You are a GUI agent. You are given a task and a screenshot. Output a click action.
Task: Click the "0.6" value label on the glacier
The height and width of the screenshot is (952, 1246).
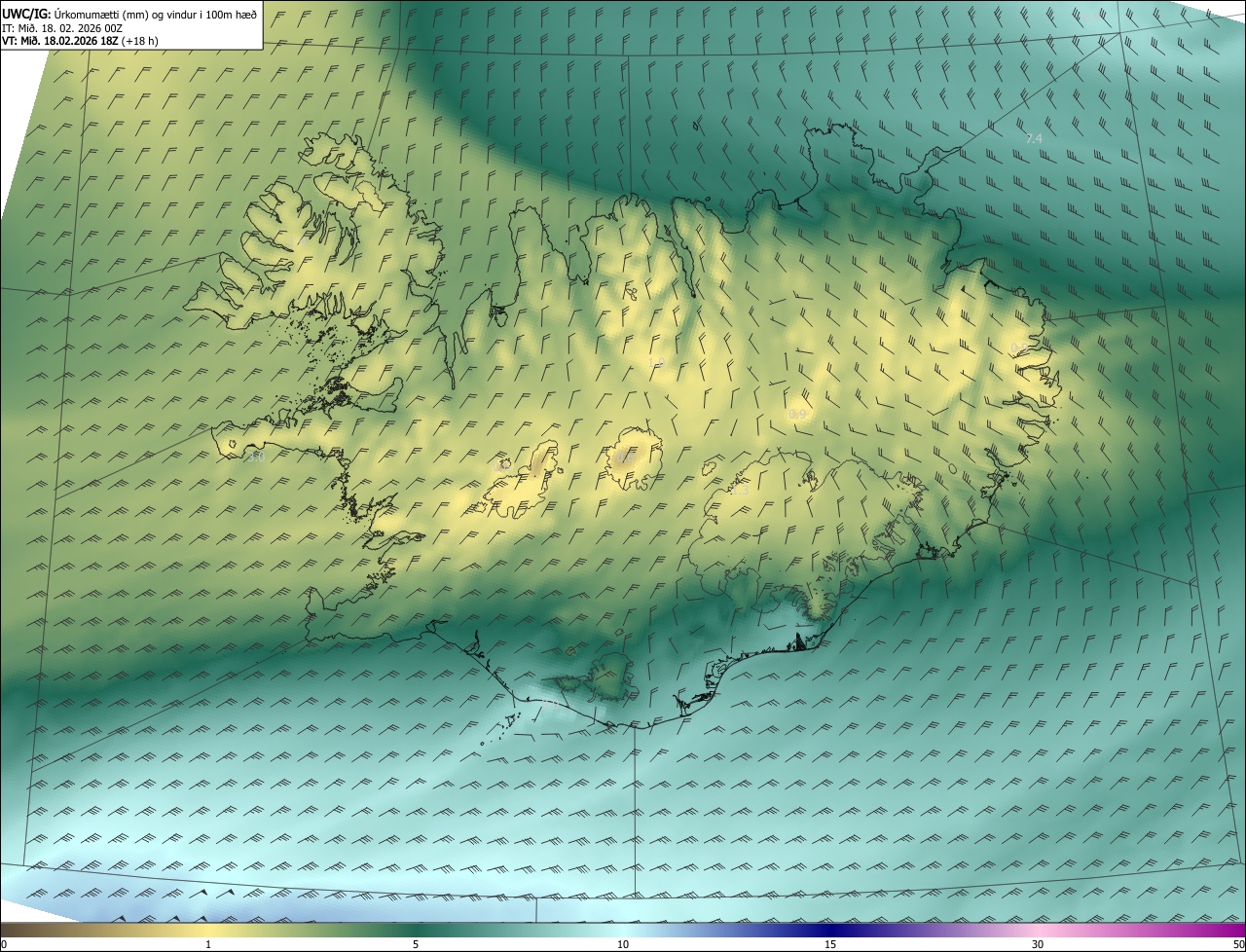coord(627,458)
